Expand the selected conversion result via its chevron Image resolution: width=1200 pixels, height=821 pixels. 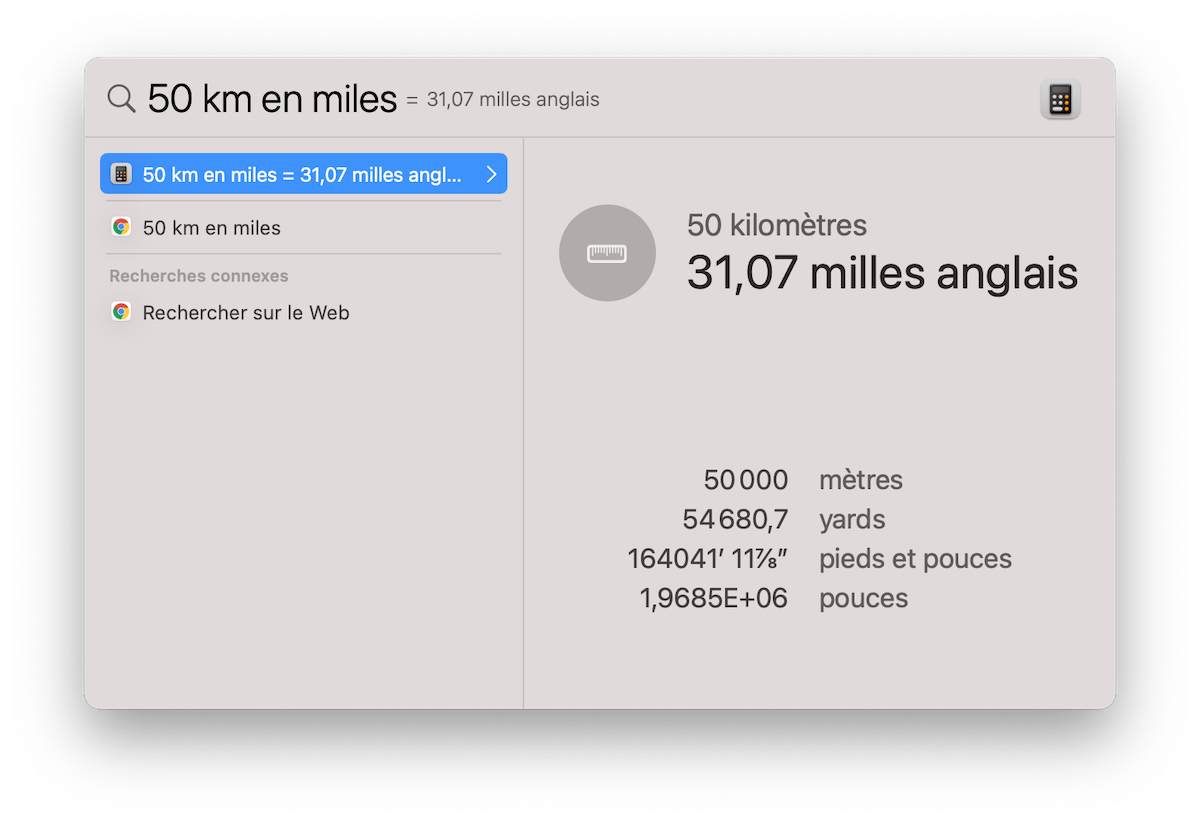point(491,172)
